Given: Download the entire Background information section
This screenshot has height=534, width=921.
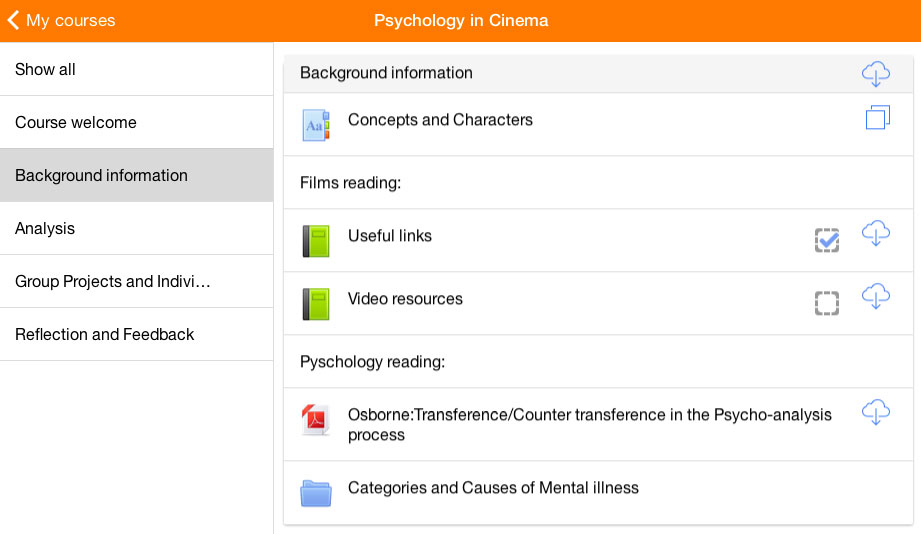Looking at the screenshot, I should point(875,74).
